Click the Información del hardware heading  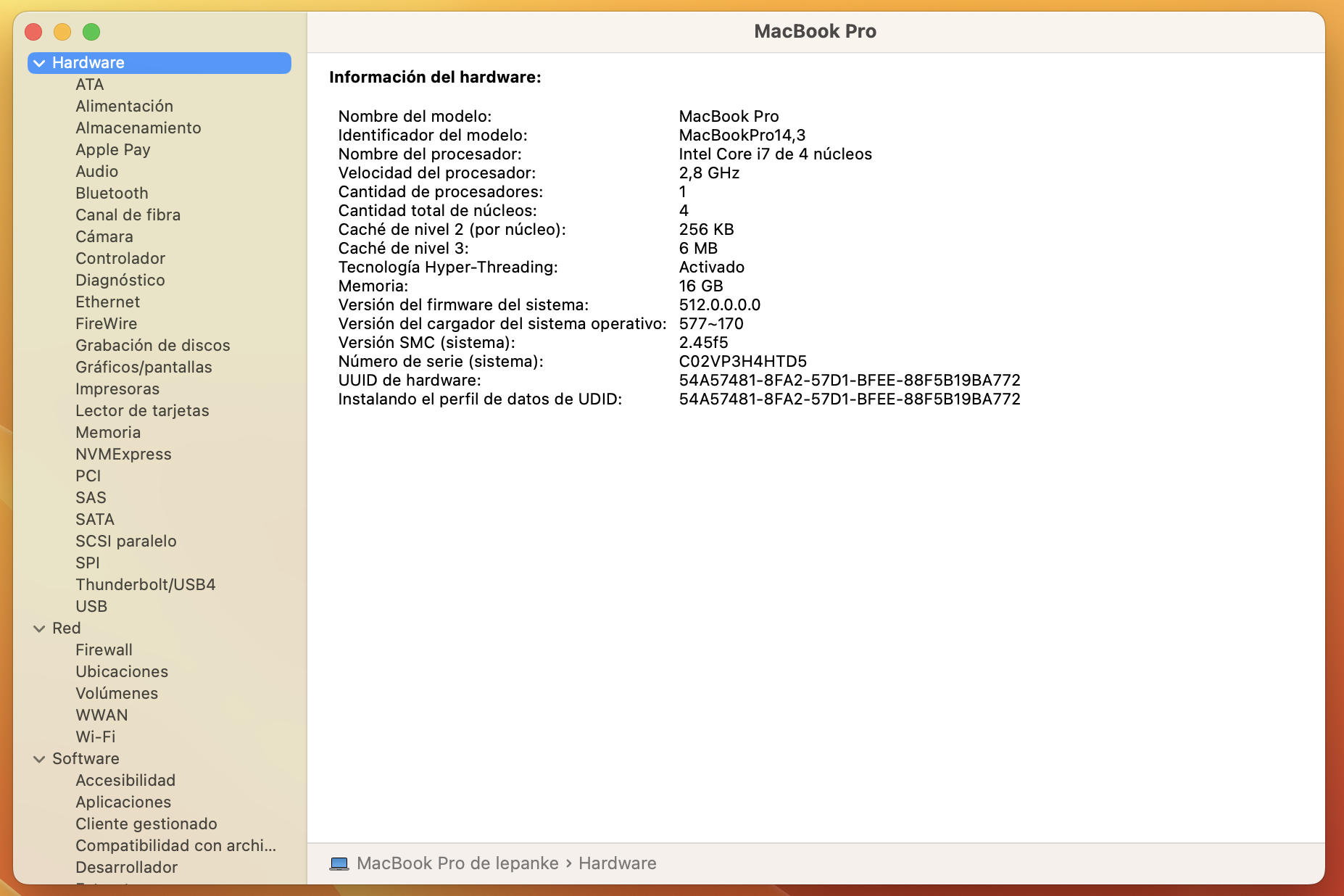[435, 77]
